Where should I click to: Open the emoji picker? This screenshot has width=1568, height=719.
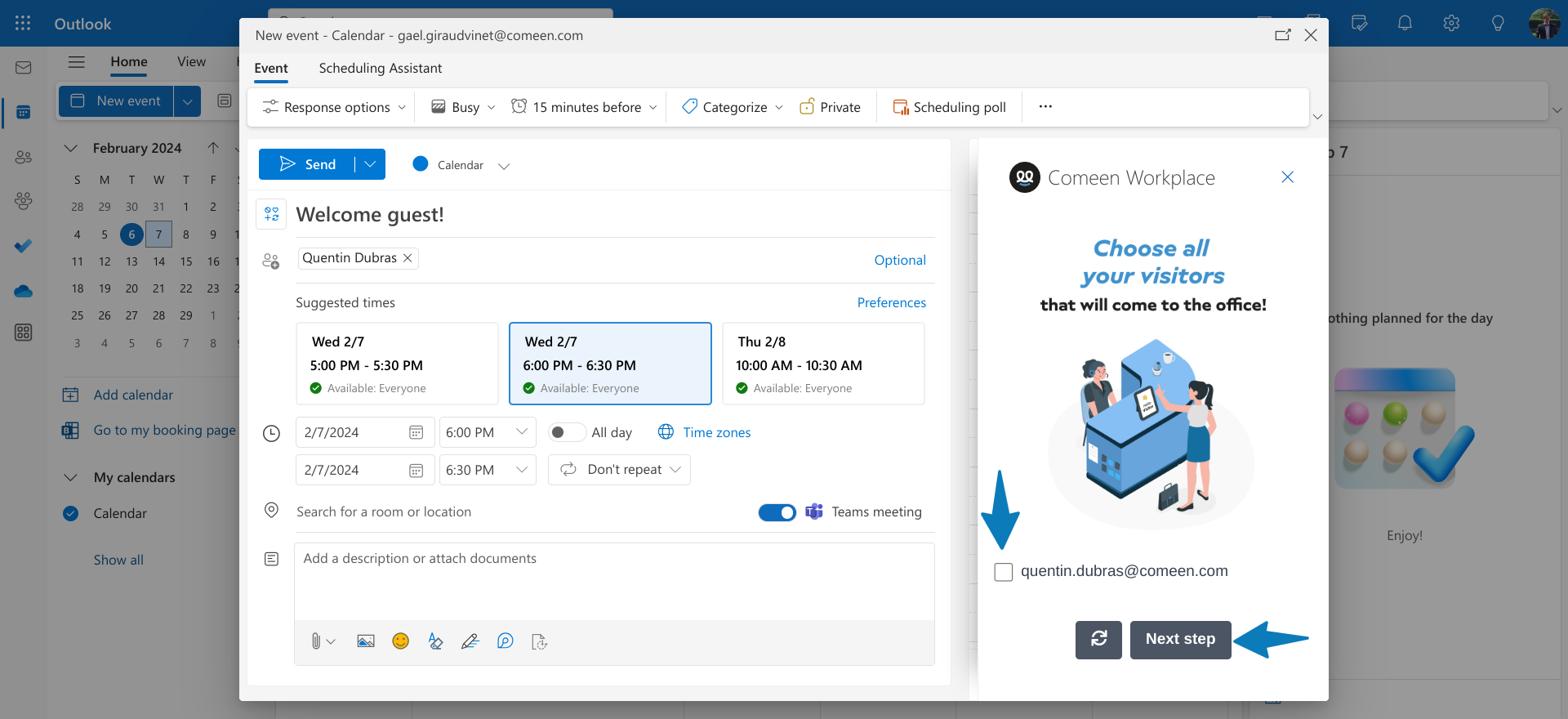click(x=400, y=641)
